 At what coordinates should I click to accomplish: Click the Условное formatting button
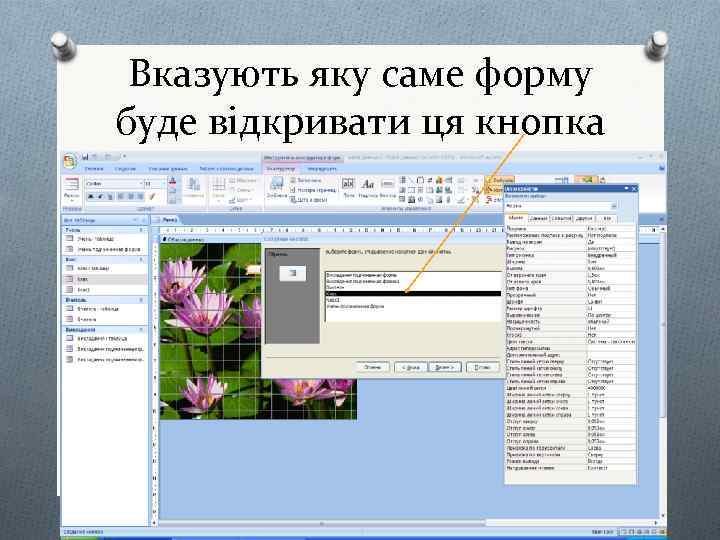pos(194,188)
